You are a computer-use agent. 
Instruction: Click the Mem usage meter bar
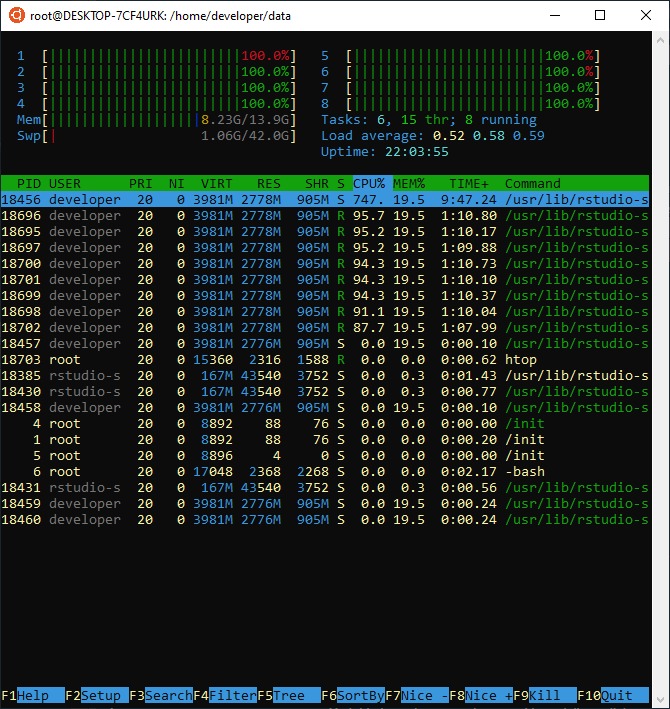(x=156, y=120)
